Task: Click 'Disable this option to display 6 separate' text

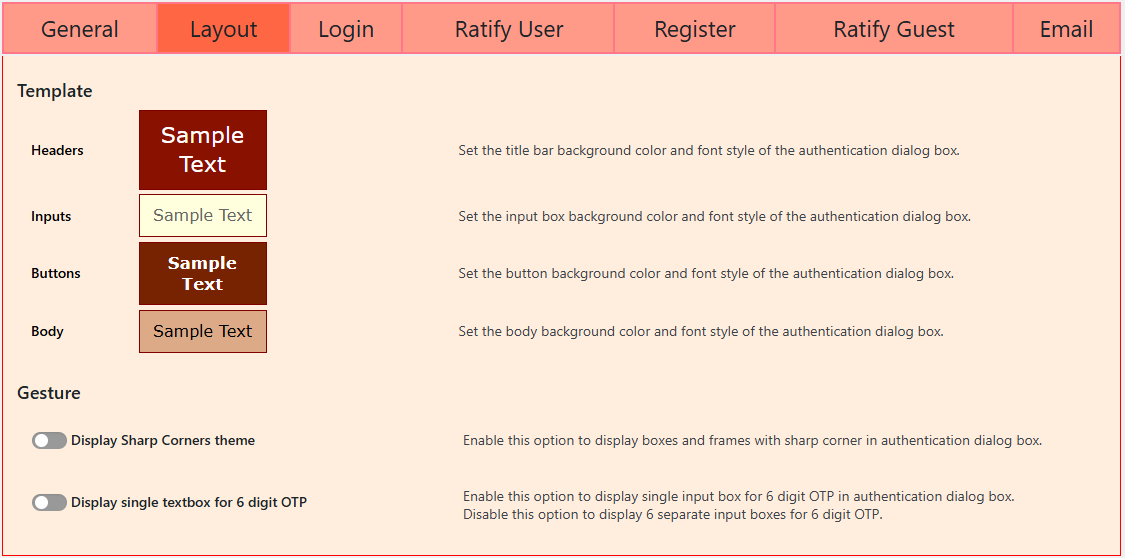Action: (672, 515)
